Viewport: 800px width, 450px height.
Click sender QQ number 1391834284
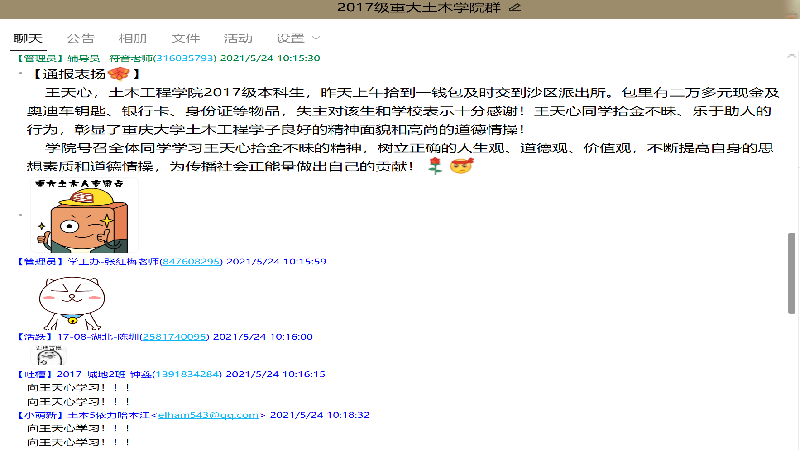point(187,374)
